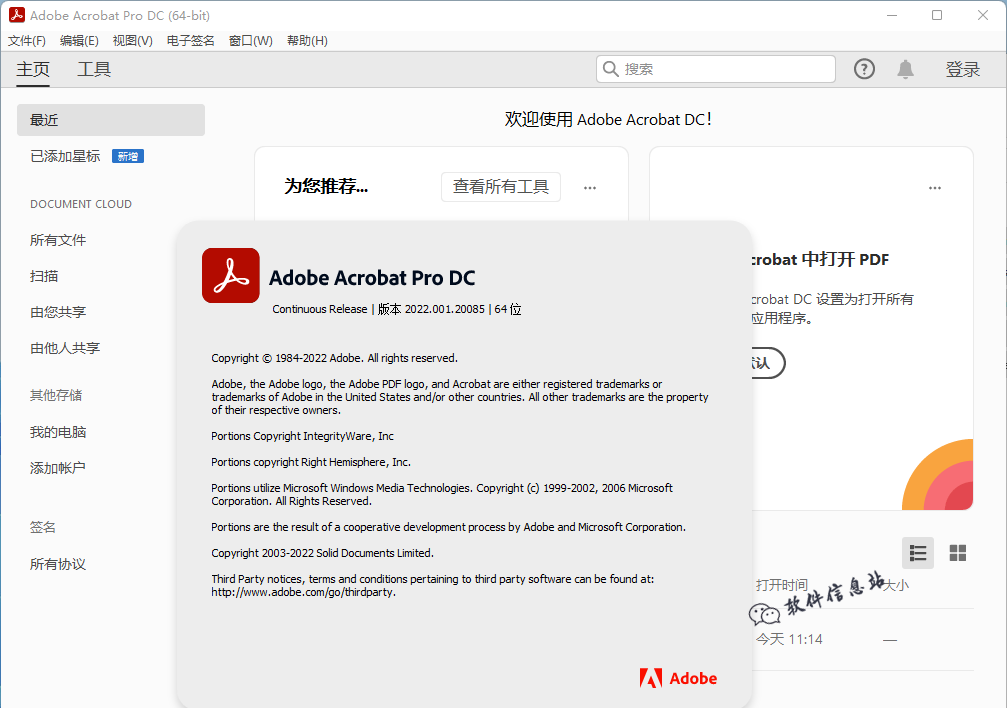
Task: Click the Adobe logo at dialog bottom
Action: pyautogui.click(x=678, y=678)
